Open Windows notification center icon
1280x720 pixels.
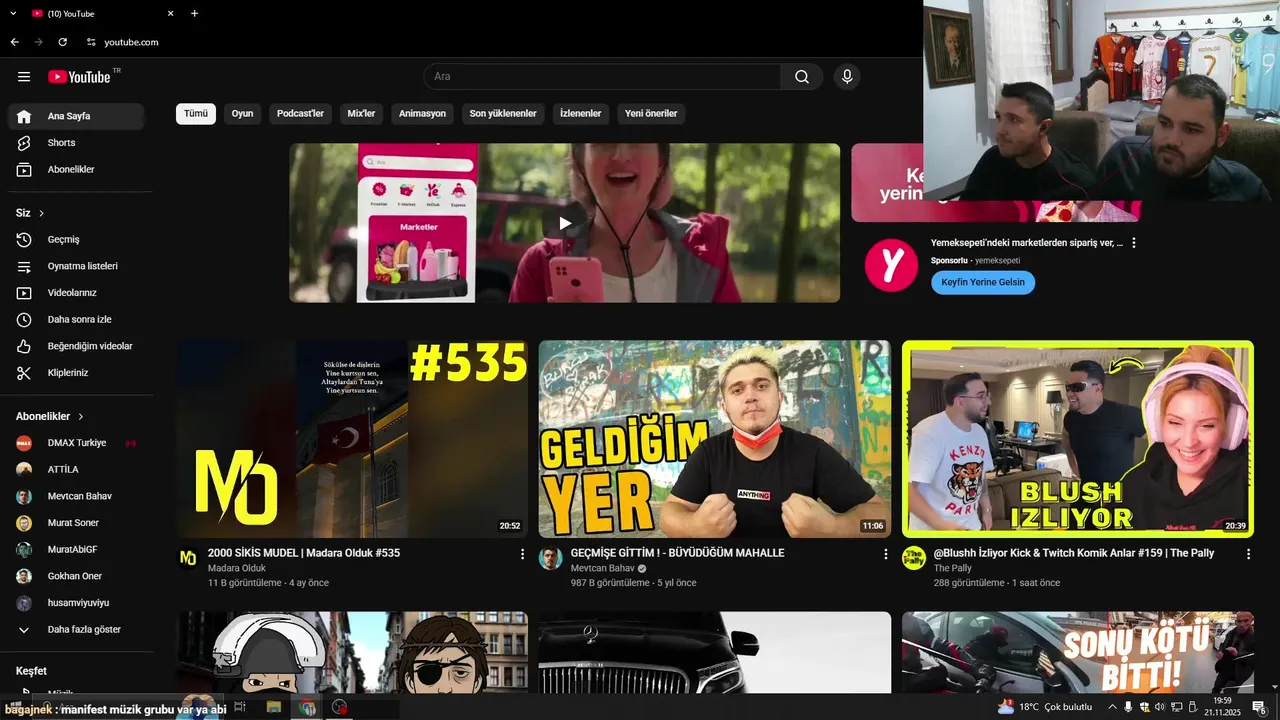1259,707
